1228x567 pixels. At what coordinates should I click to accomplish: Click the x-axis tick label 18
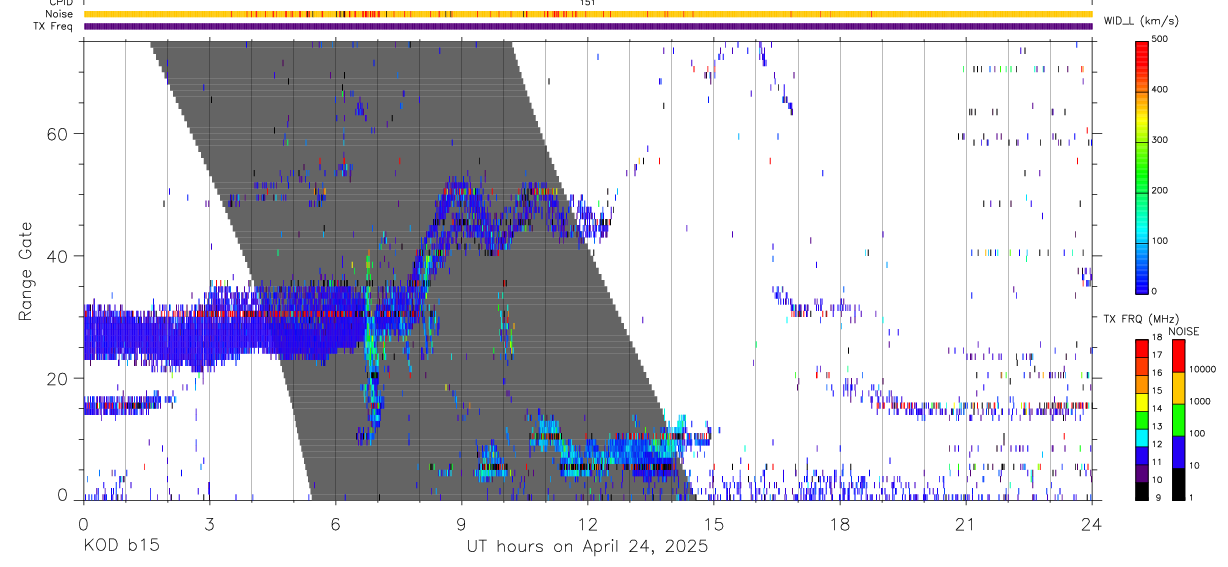pyautogui.click(x=839, y=523)
